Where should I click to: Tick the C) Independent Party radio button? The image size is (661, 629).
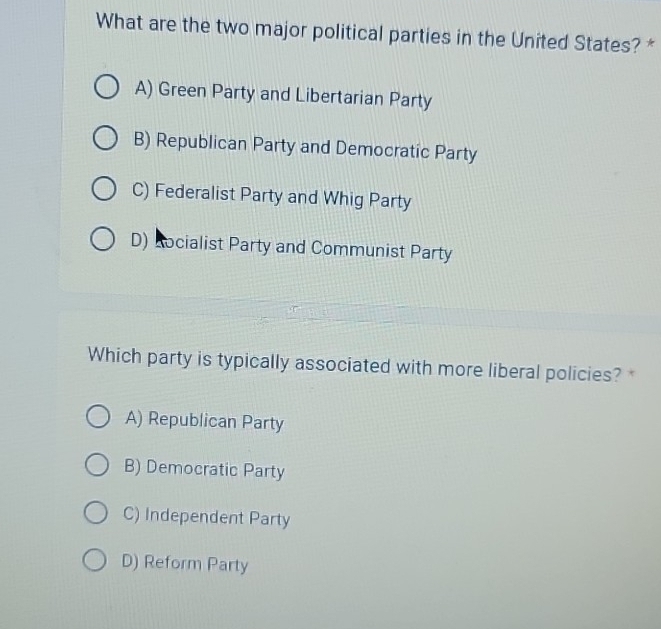click(x=96, y=512)
